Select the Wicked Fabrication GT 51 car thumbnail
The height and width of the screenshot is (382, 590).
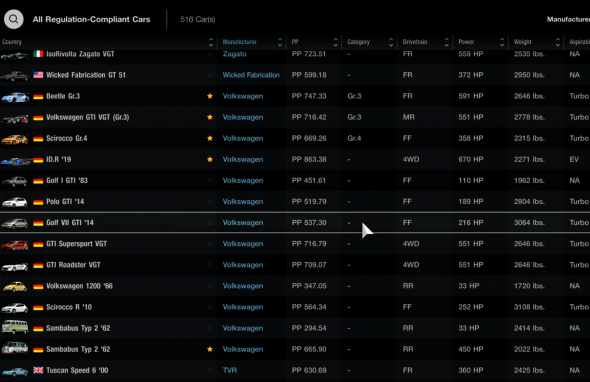[15, 76]
